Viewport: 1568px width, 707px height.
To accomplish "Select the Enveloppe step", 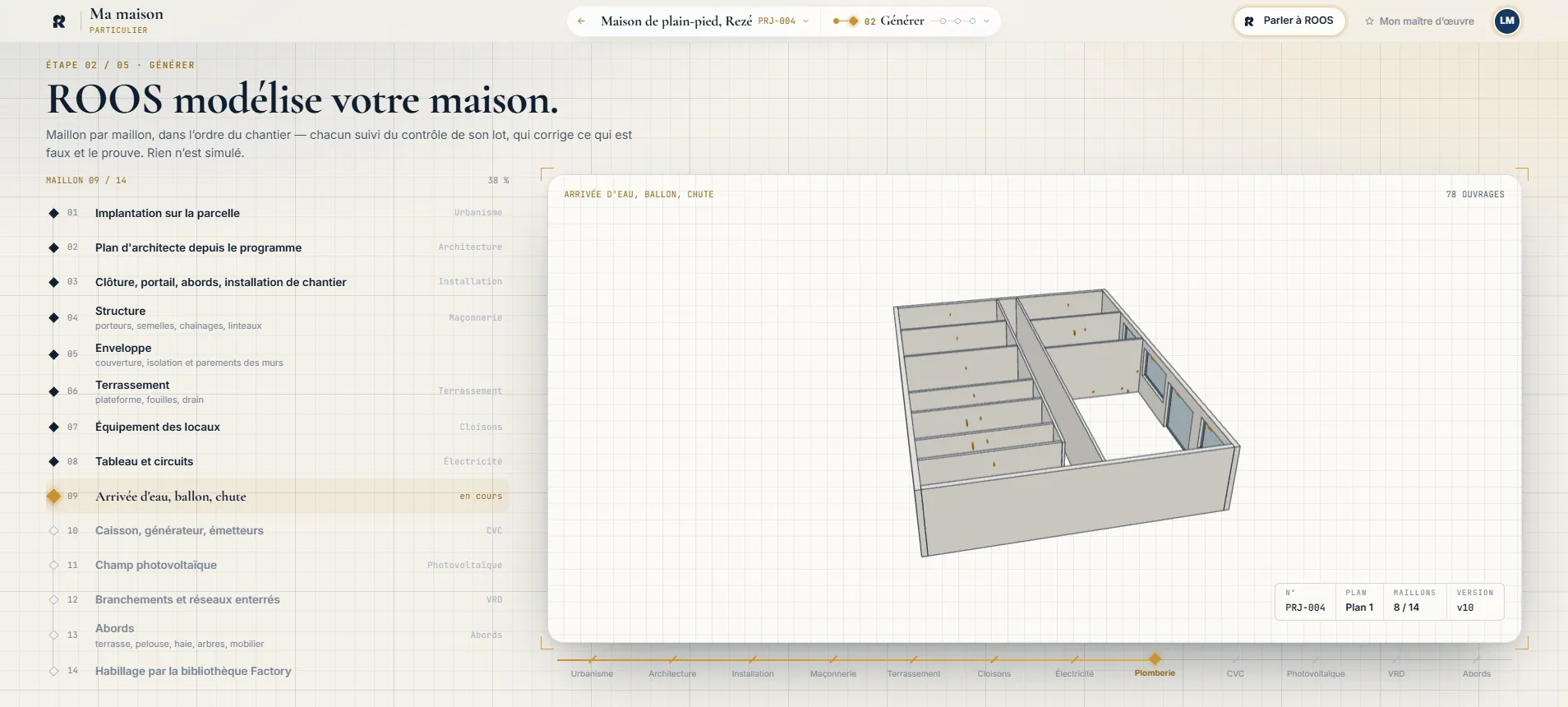I will tap(277, 354).
